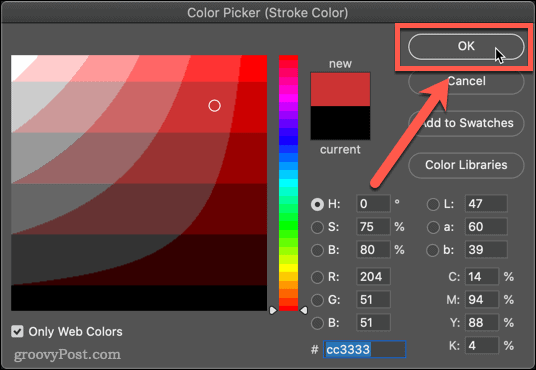
Task: Select the R red radio button
Action: point(317,277)
